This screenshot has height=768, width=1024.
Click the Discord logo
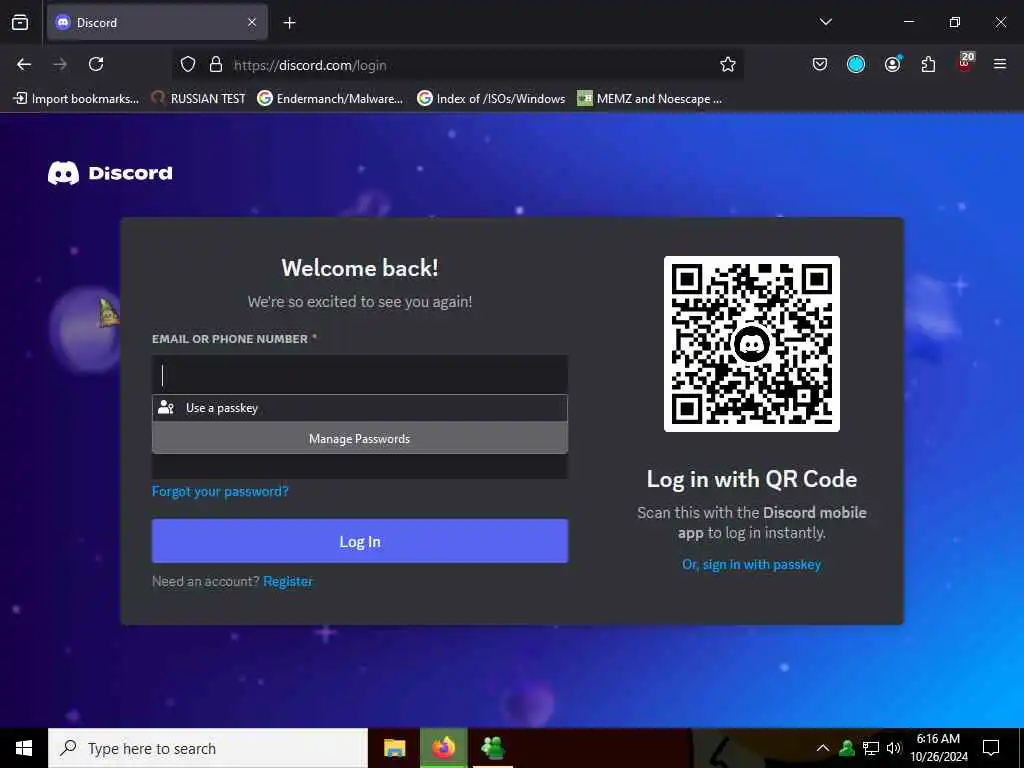coord(110,173)
